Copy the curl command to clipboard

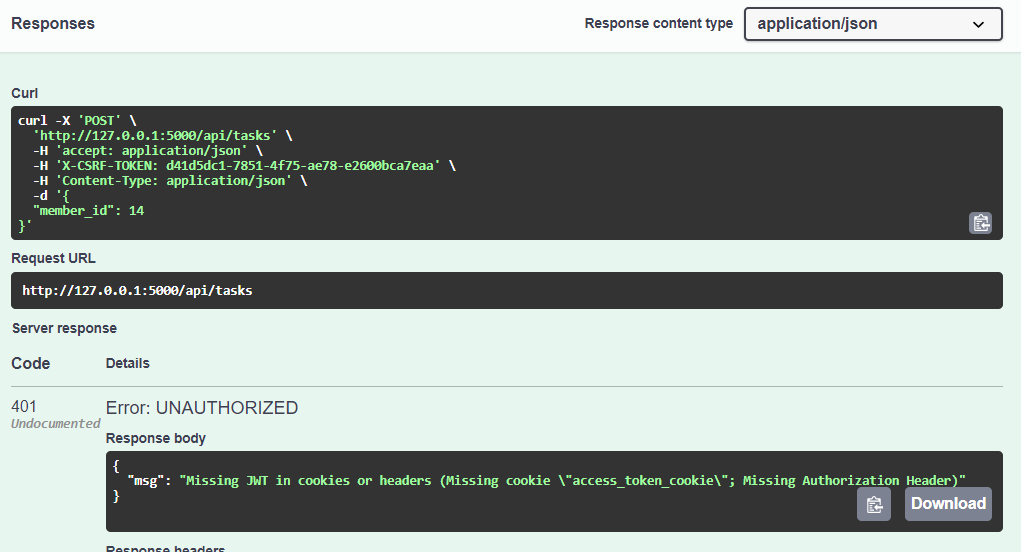pos(980,223)
